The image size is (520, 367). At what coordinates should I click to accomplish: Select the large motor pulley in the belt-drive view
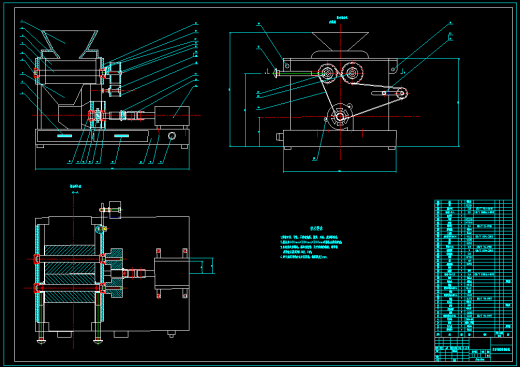[339, 116]
